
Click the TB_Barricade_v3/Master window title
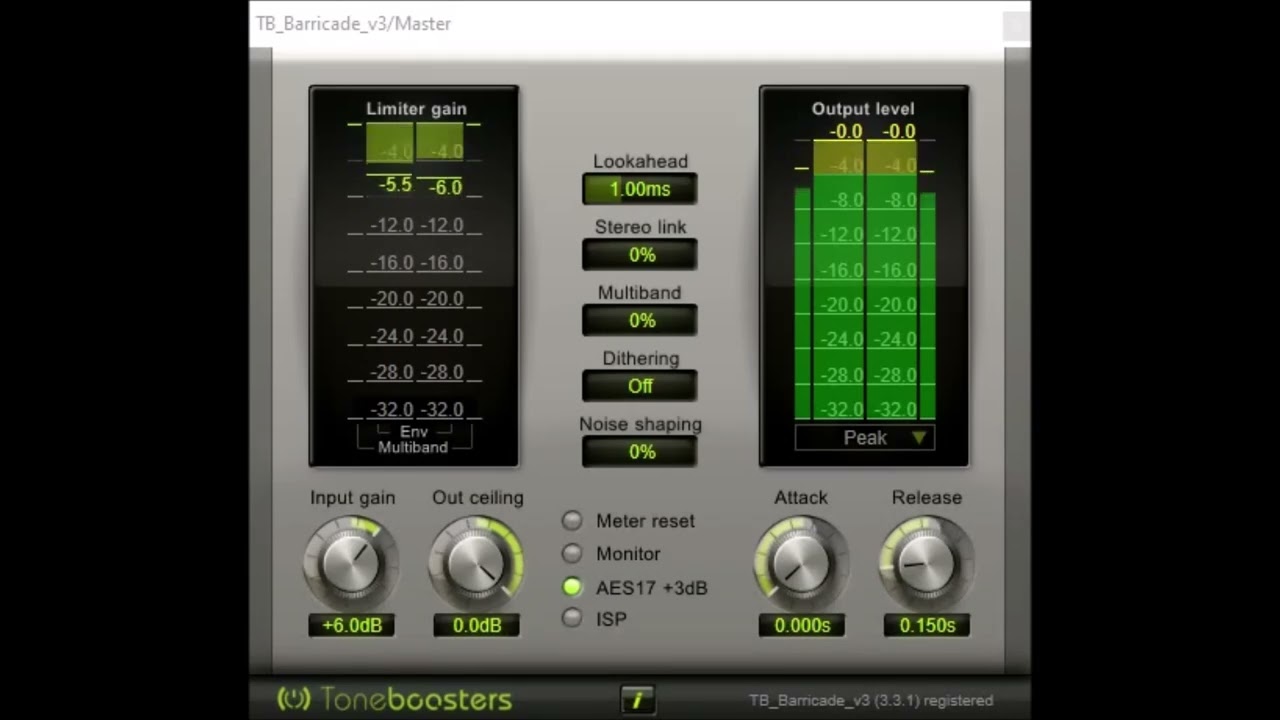[x=353, y=24]
